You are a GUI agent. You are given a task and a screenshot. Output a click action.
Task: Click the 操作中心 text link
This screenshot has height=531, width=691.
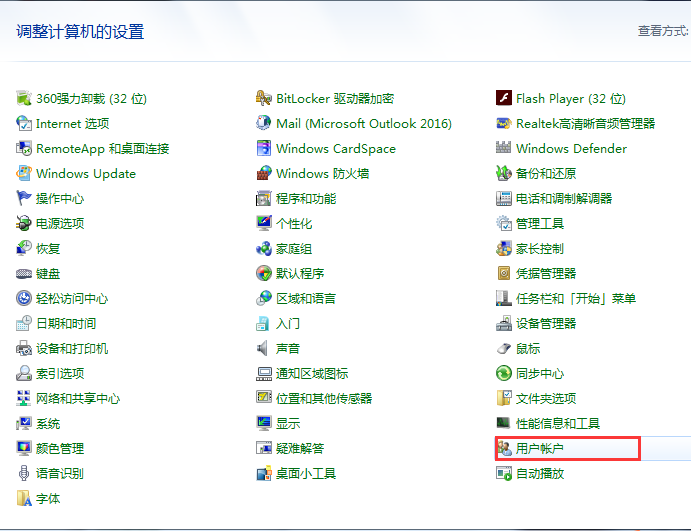(x=60, y=199)
